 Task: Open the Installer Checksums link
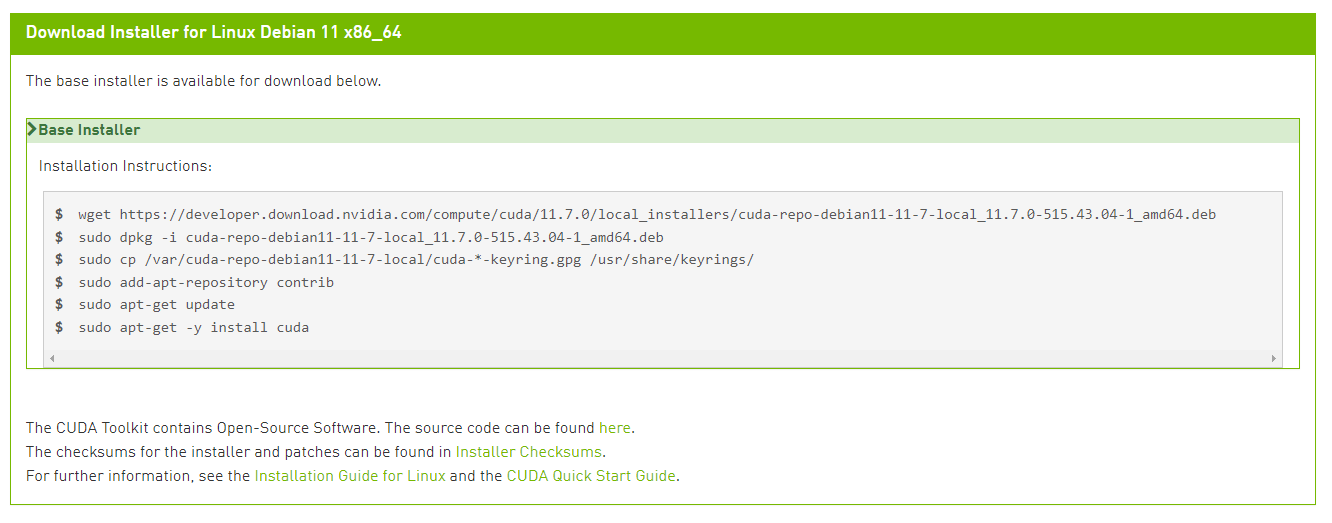(x=529, y=452)
